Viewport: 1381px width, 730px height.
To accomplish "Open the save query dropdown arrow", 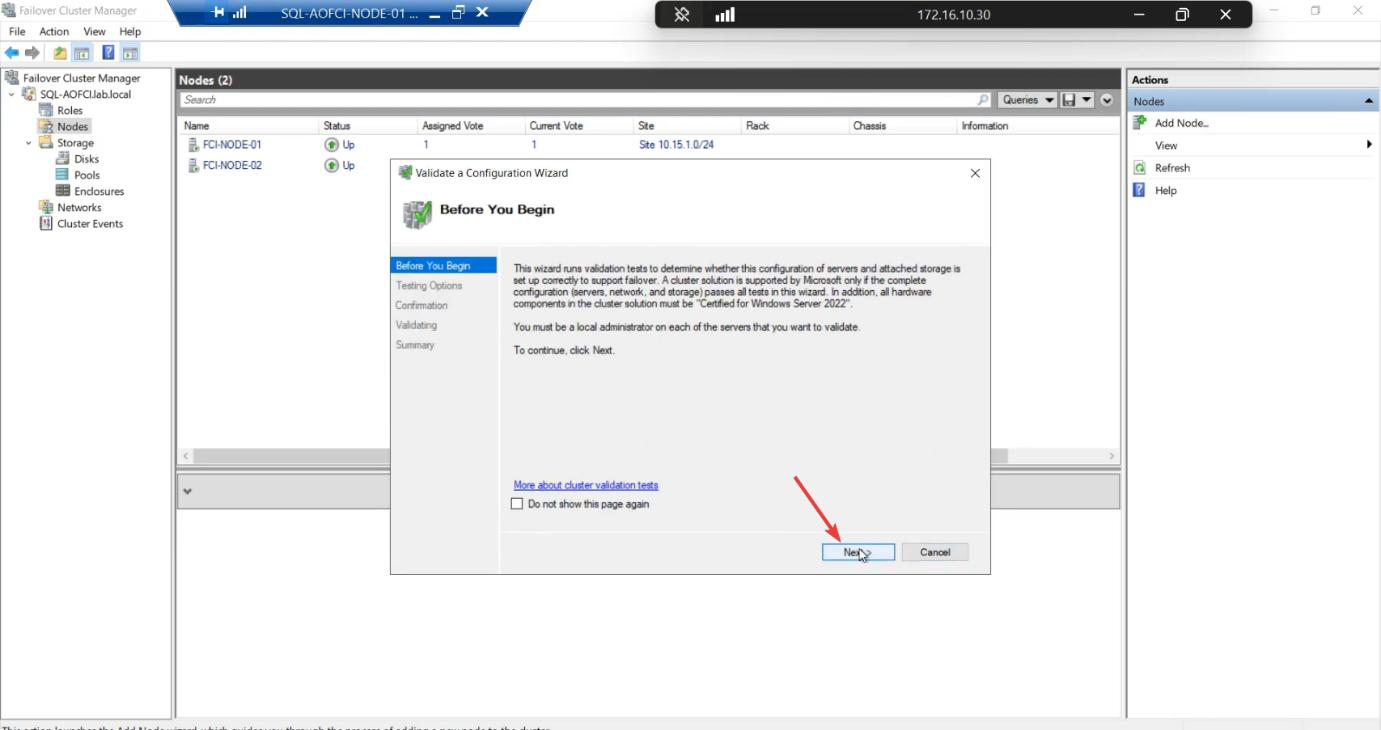I will 1087,100.
